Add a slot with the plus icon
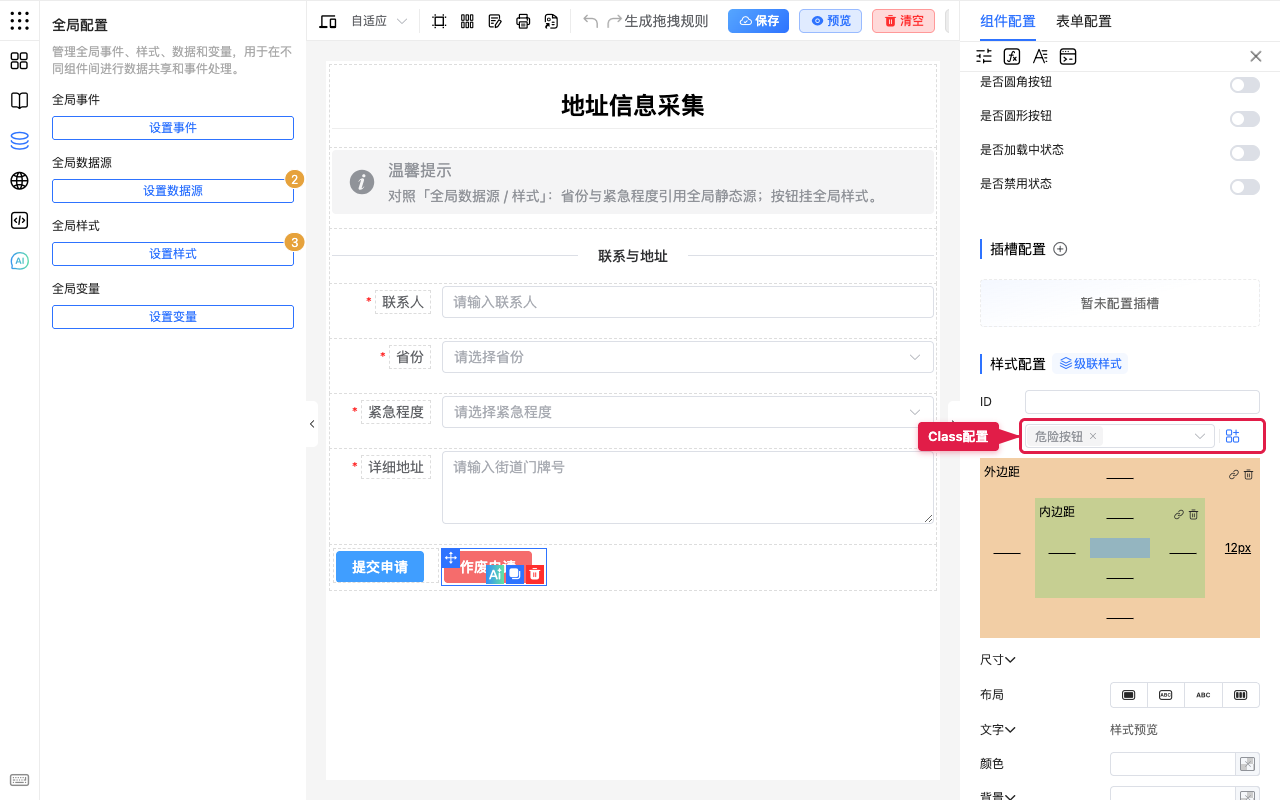 coord(1060,249)
